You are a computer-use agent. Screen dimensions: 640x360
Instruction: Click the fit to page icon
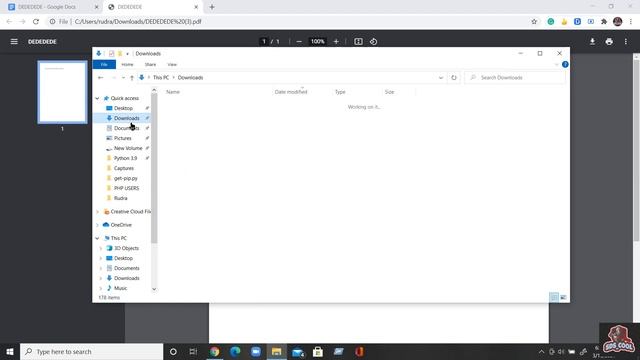coord(358,42)
